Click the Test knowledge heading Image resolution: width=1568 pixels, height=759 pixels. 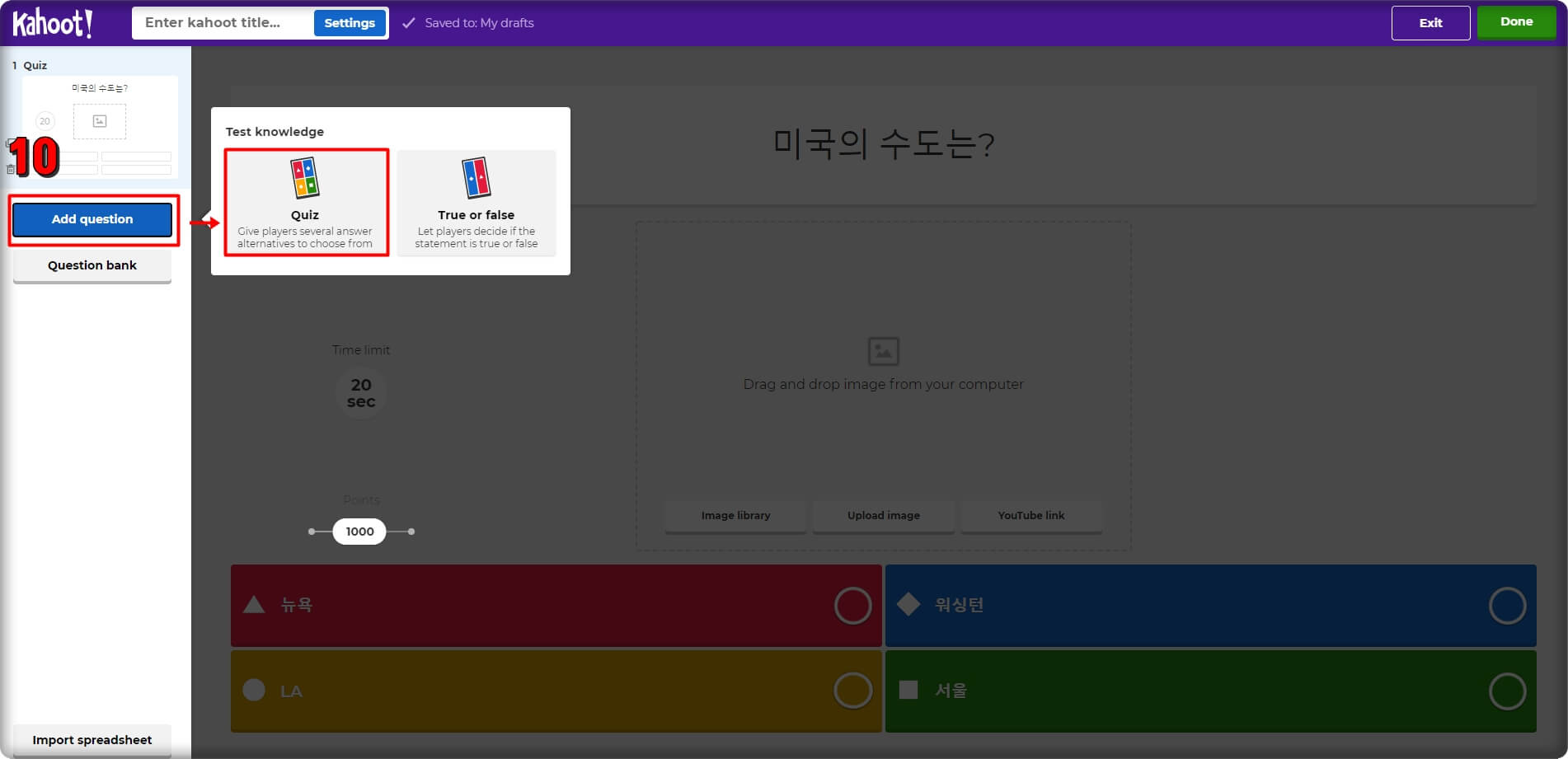point(275,132)
